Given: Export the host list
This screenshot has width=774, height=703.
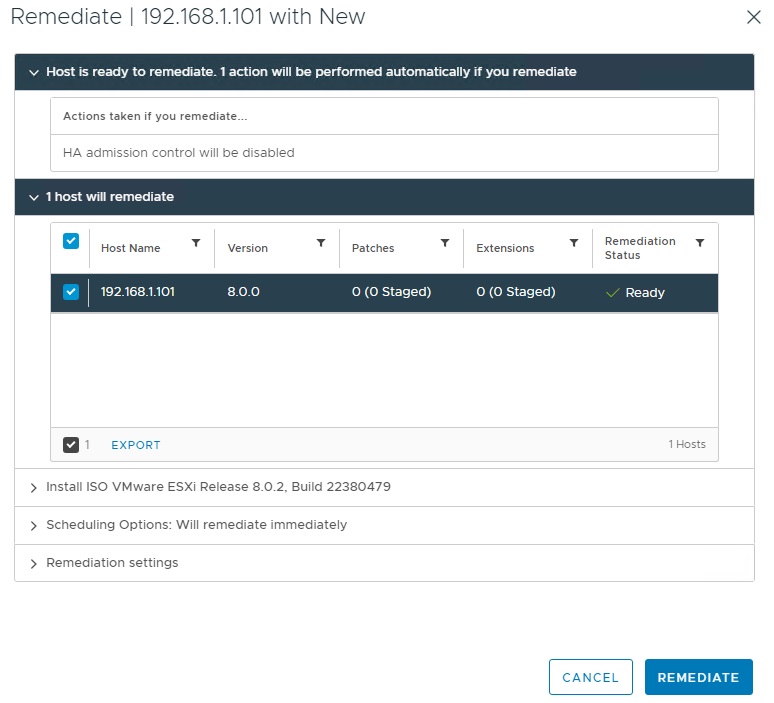Looking at the screenshot, I should pyautogui.click(x=136, y=445).
